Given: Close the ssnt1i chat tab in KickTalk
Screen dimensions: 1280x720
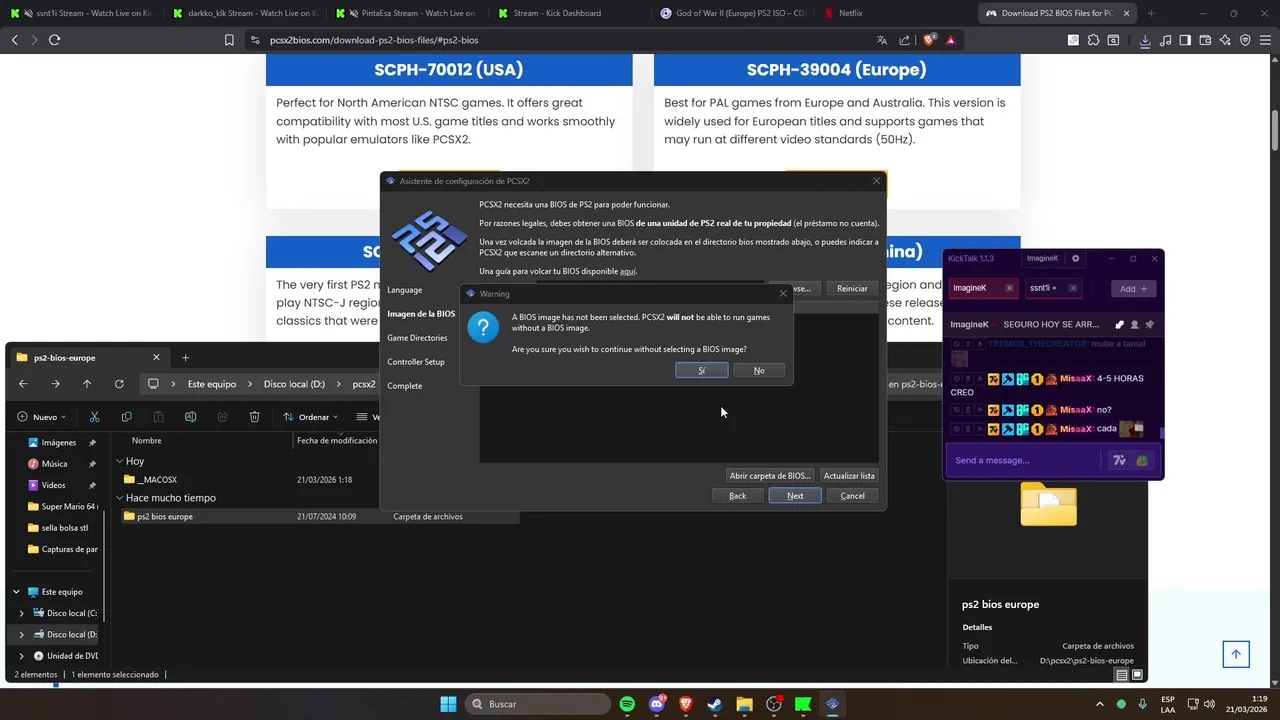Looking at the screenshot, I should 1073,288.
